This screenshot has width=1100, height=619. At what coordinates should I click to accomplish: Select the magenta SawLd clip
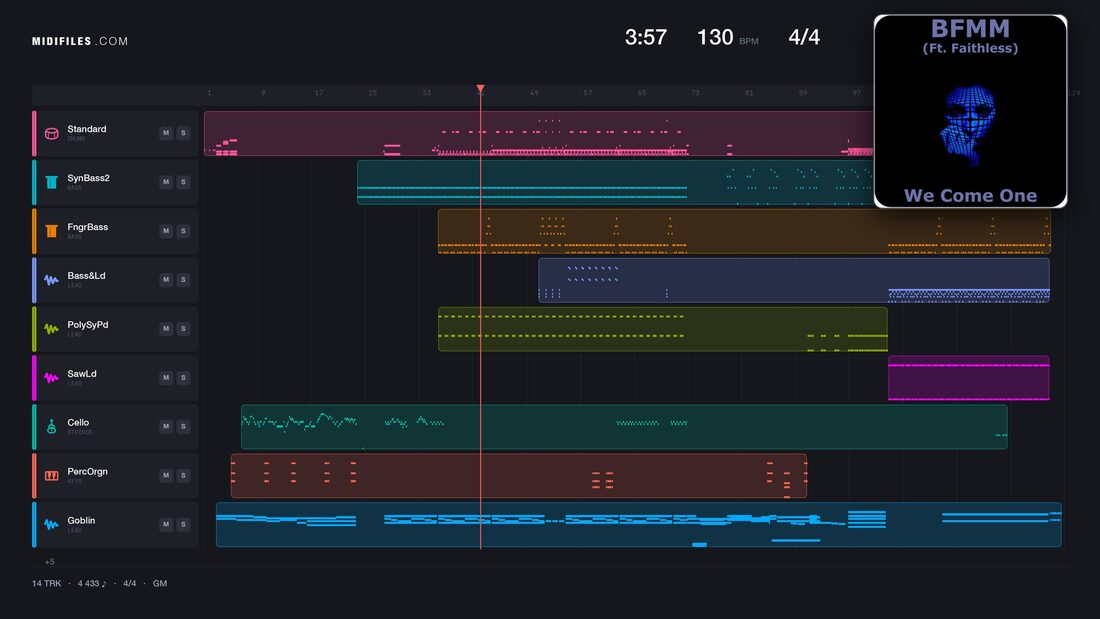click(x=969, y=378)
